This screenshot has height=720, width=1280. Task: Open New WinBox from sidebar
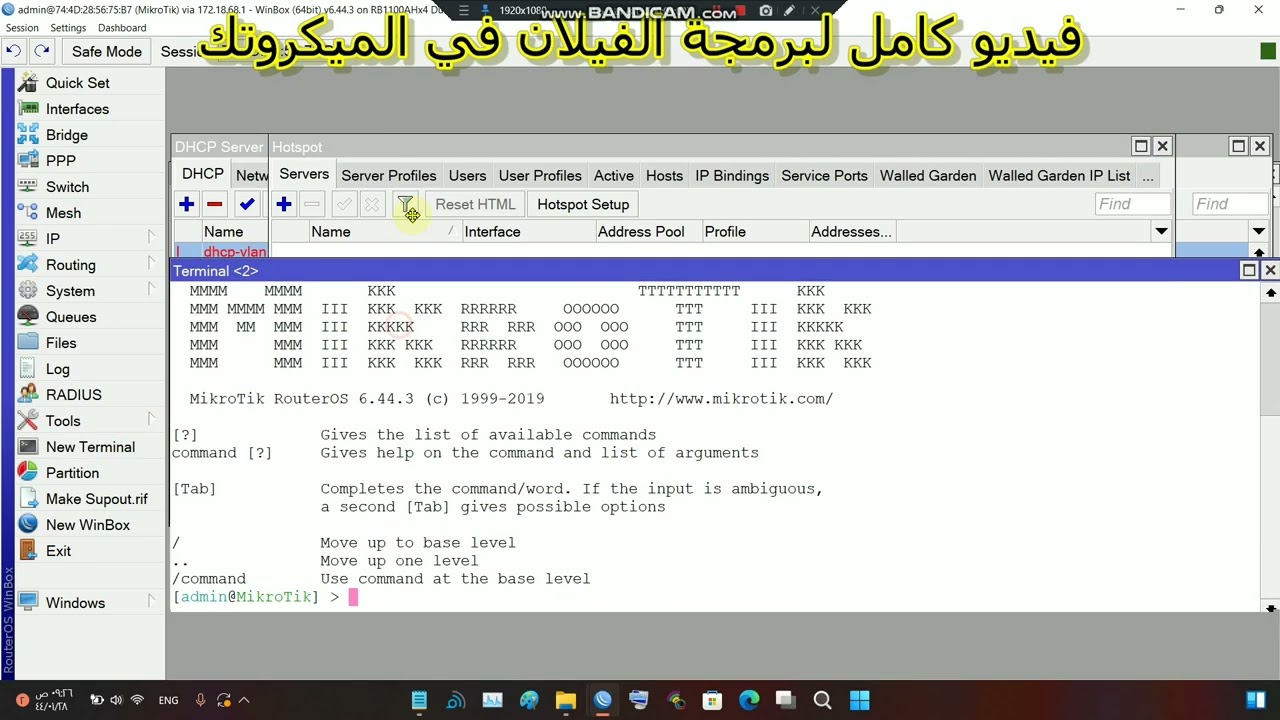pos(88,525)
